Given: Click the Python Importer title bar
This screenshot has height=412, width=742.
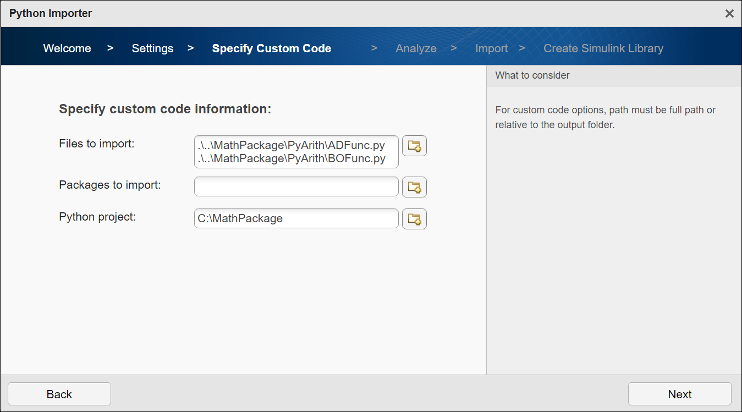Looking at the screenshot, I should (x=300, y=13).
